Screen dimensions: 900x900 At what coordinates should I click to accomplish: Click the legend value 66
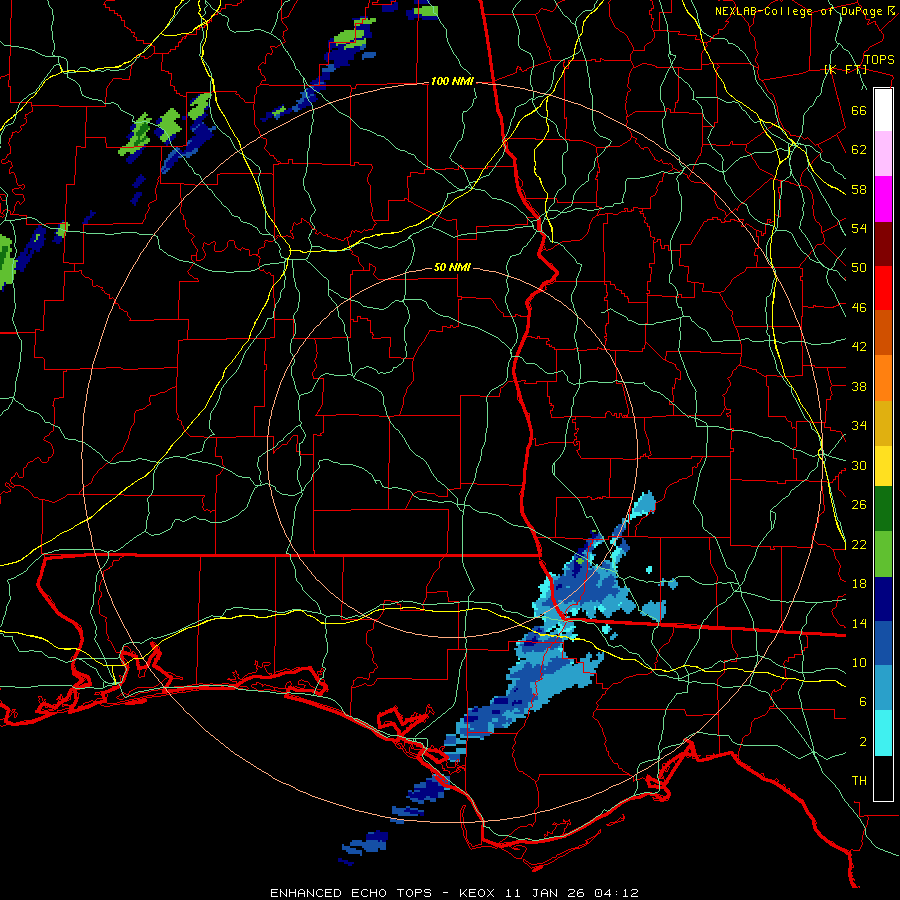pyautogui.click(x=859, y=110)
